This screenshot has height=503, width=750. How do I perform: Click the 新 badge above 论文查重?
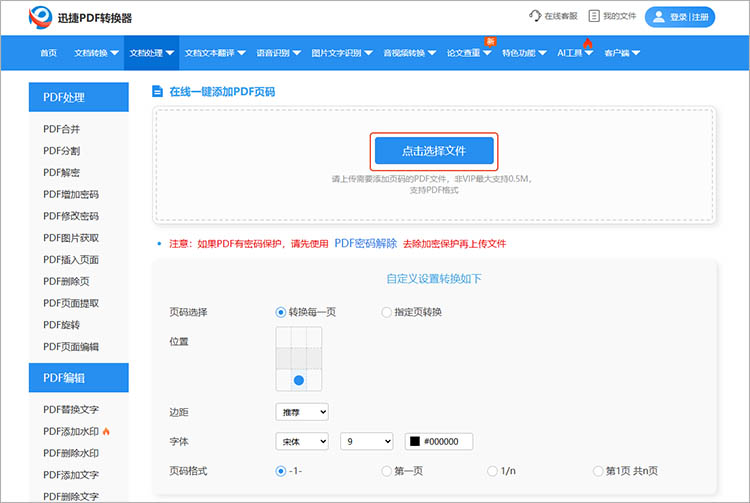490,41
